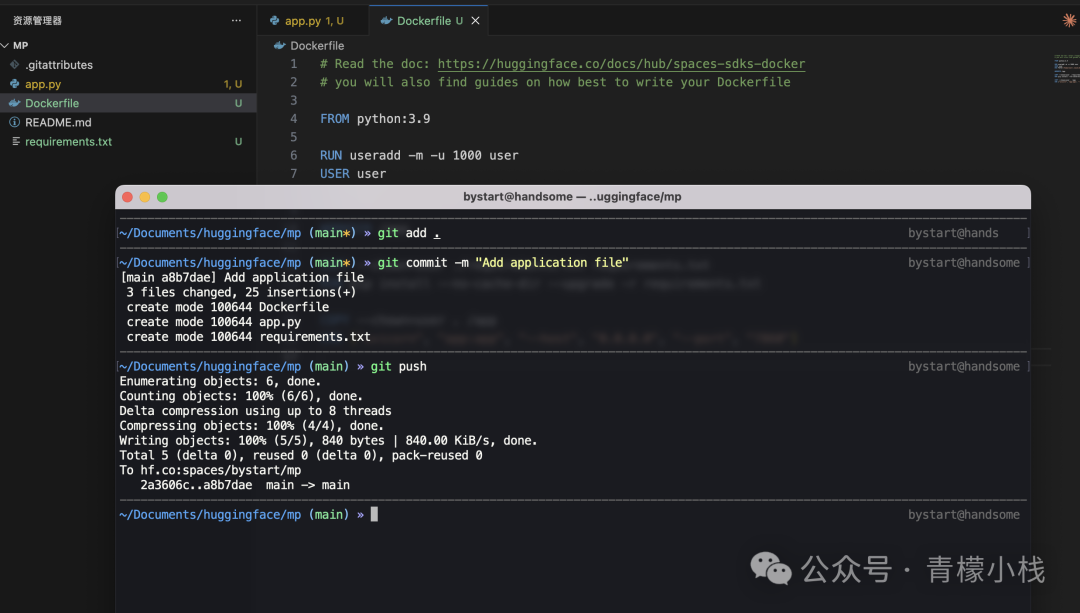Click the orange star icon at top right
The width and height of the screenshot is (1080, 613).
coord(1069,21)
